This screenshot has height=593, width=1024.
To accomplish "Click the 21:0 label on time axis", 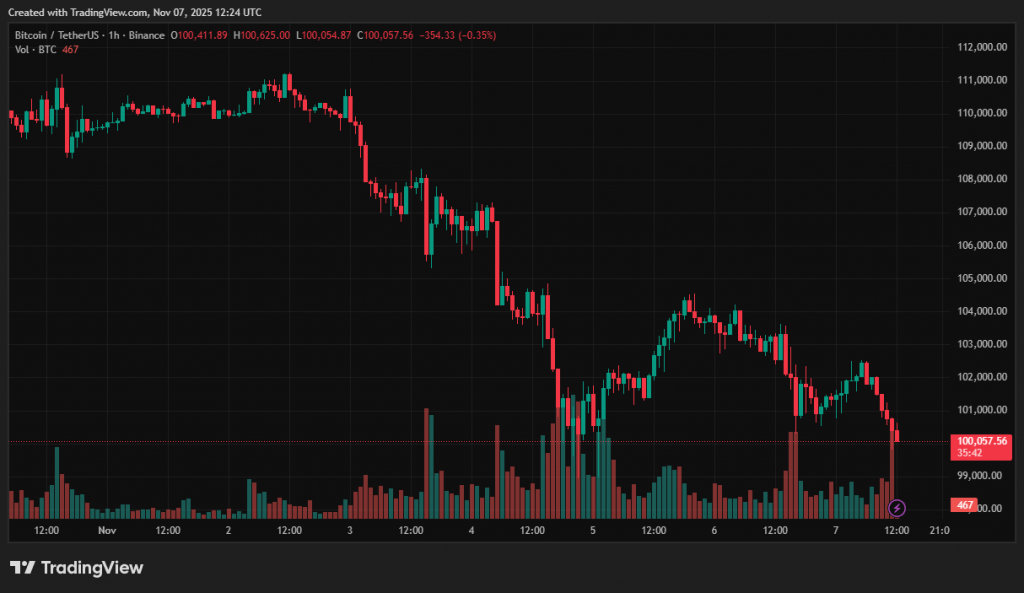I will tap(940, 530).
